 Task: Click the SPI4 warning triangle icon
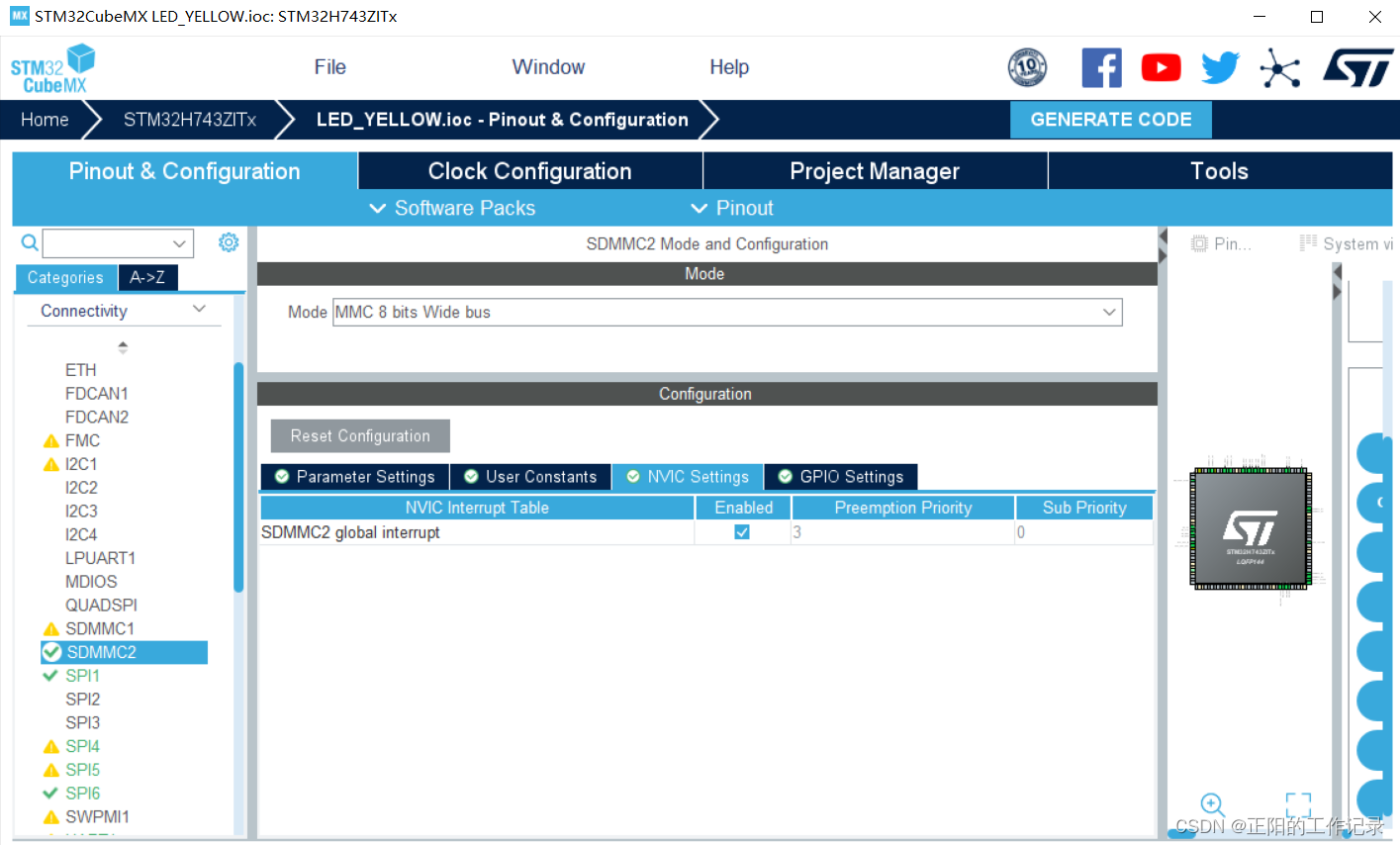(x=51, y=747)
